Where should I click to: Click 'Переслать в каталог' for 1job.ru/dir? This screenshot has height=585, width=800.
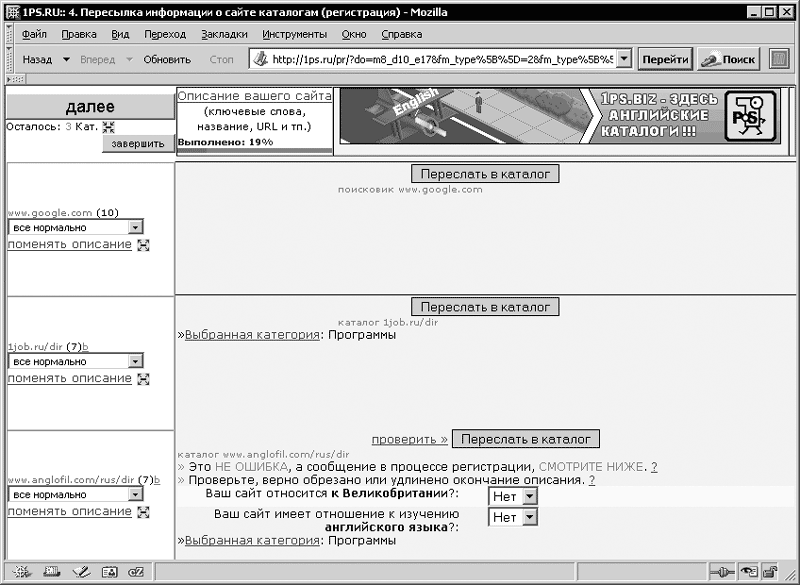pyautogui.click(x=485, y=307)
